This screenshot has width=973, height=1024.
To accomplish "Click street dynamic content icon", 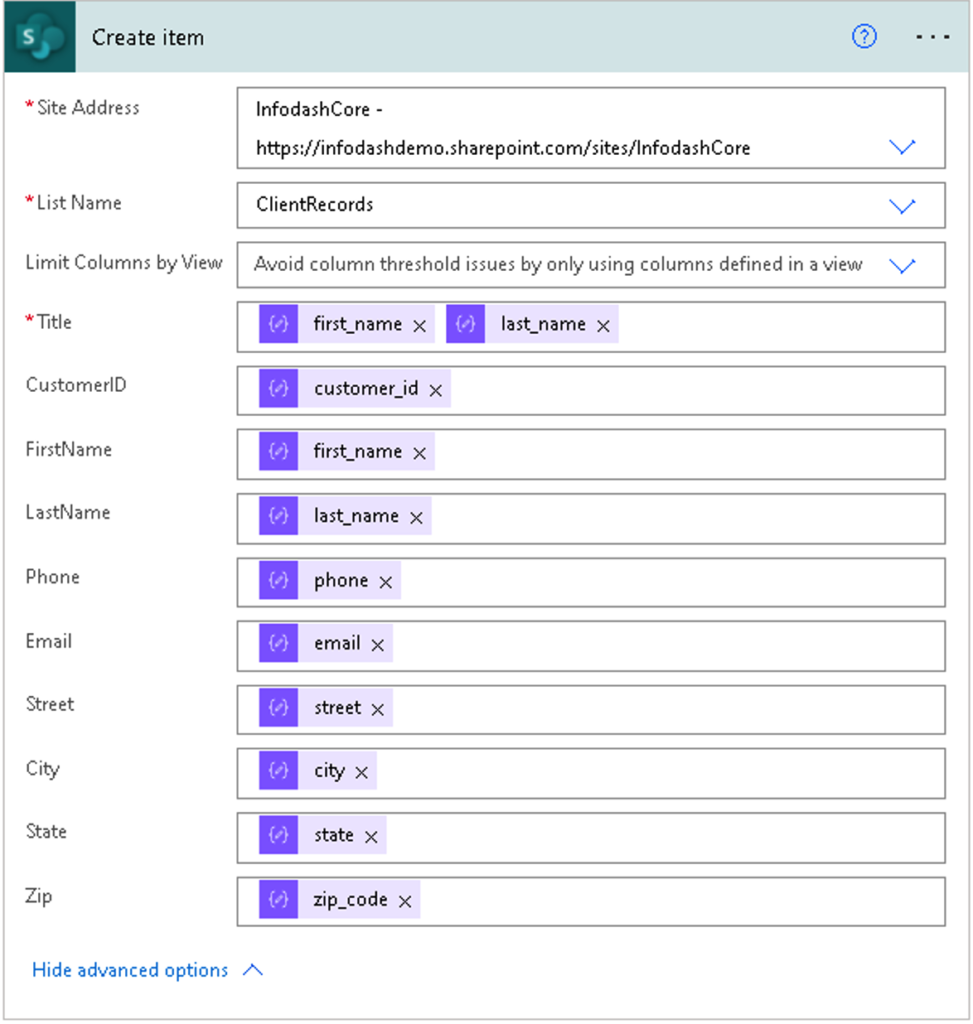I will pos(279,707).
